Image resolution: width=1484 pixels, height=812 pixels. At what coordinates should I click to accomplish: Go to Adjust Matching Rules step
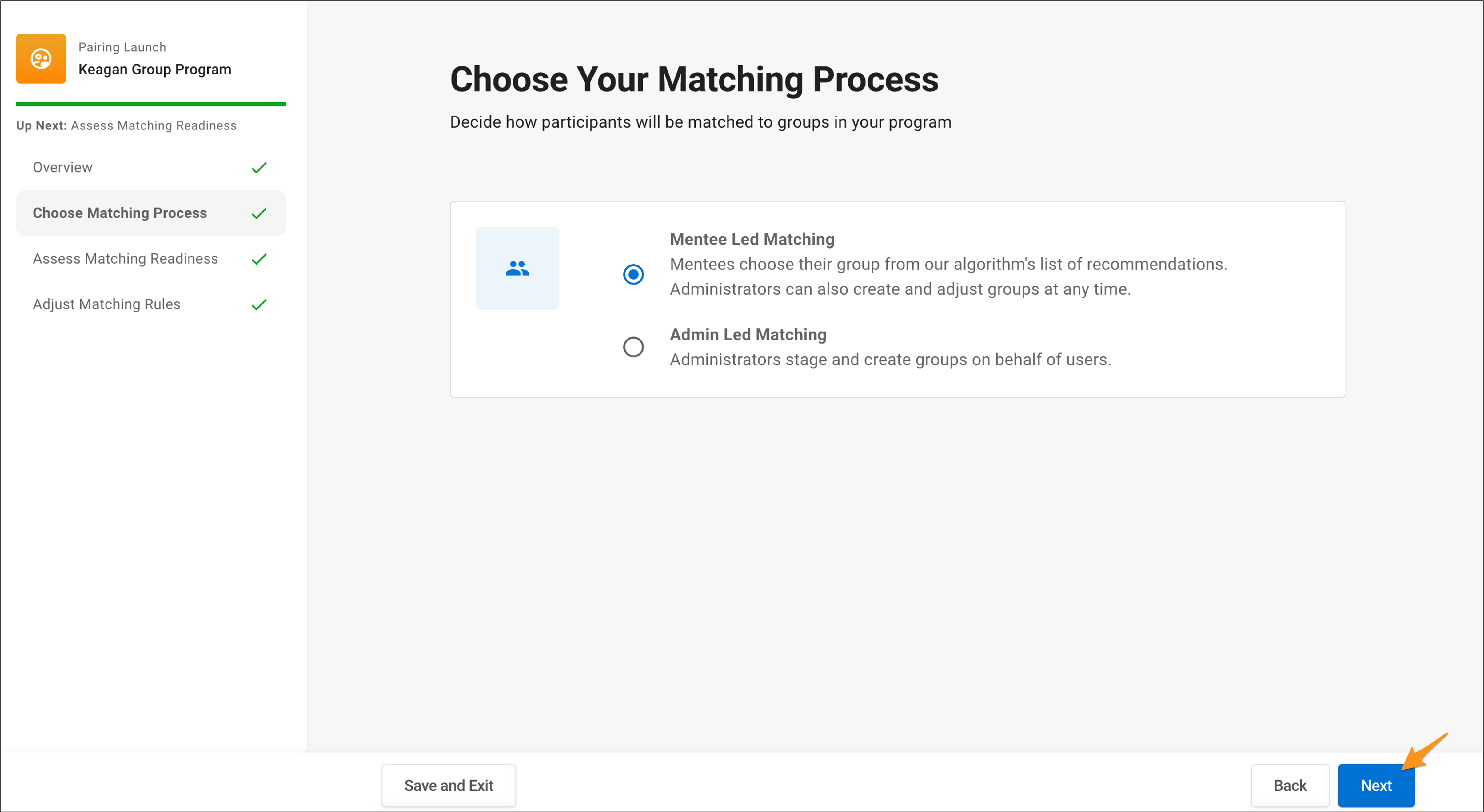[x=151, y=304]
